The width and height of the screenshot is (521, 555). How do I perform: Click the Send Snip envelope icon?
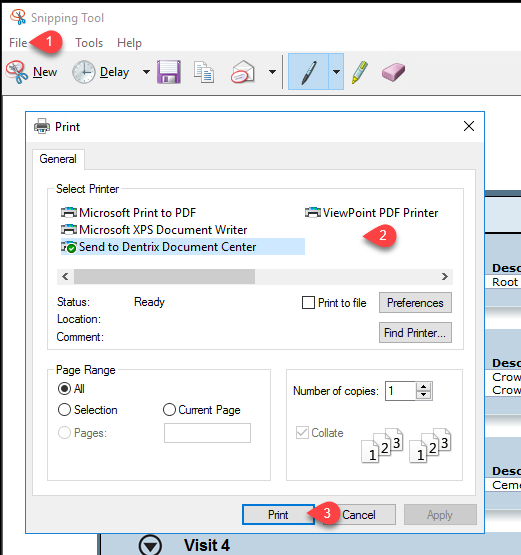click(242, 72)
